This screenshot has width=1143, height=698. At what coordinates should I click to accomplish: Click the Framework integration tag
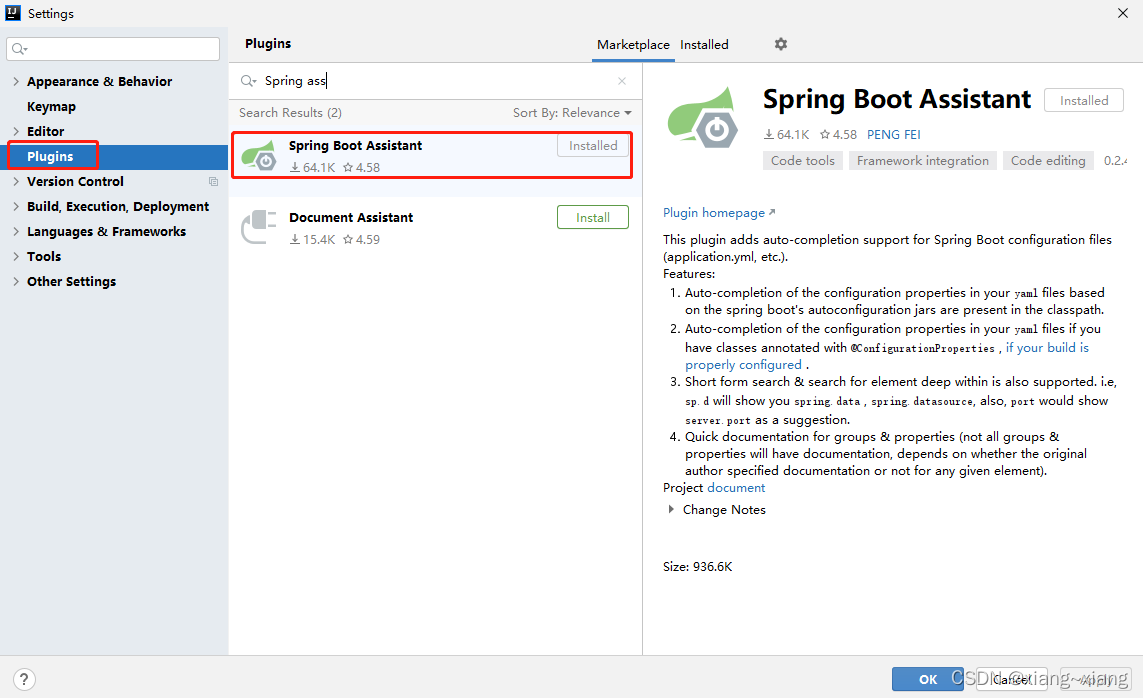(923, 160)
